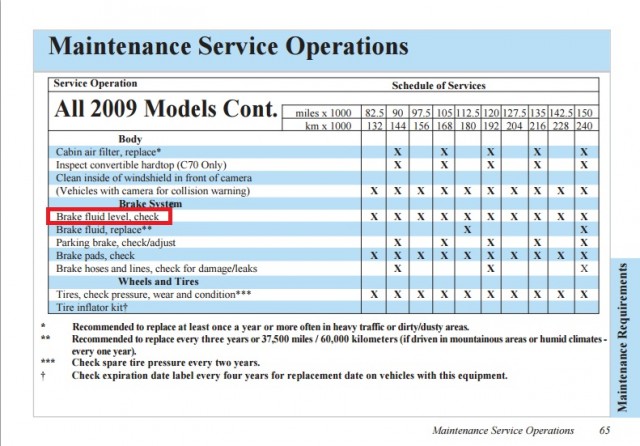Click the Tire inflator kit row label
The width and height of the screenshot is (640, 446).
point(92,307)
